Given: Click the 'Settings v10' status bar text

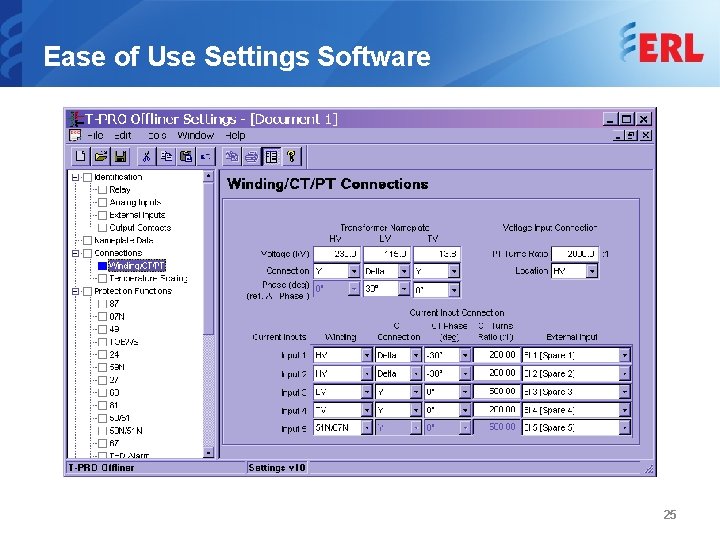Looking at the screenshot, I should click(276, 468).
